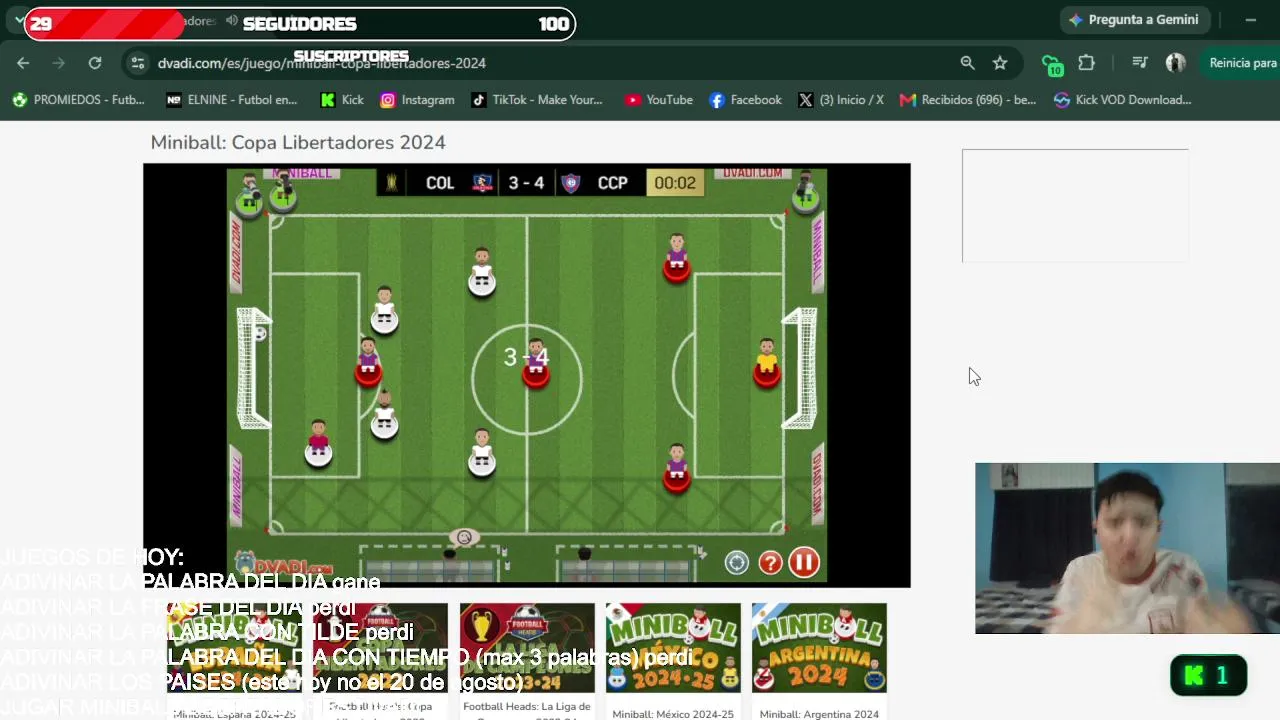Expand the tab search chevron
The width and height of the screenshot is (1280, 720).
click(x=19, y=20)
